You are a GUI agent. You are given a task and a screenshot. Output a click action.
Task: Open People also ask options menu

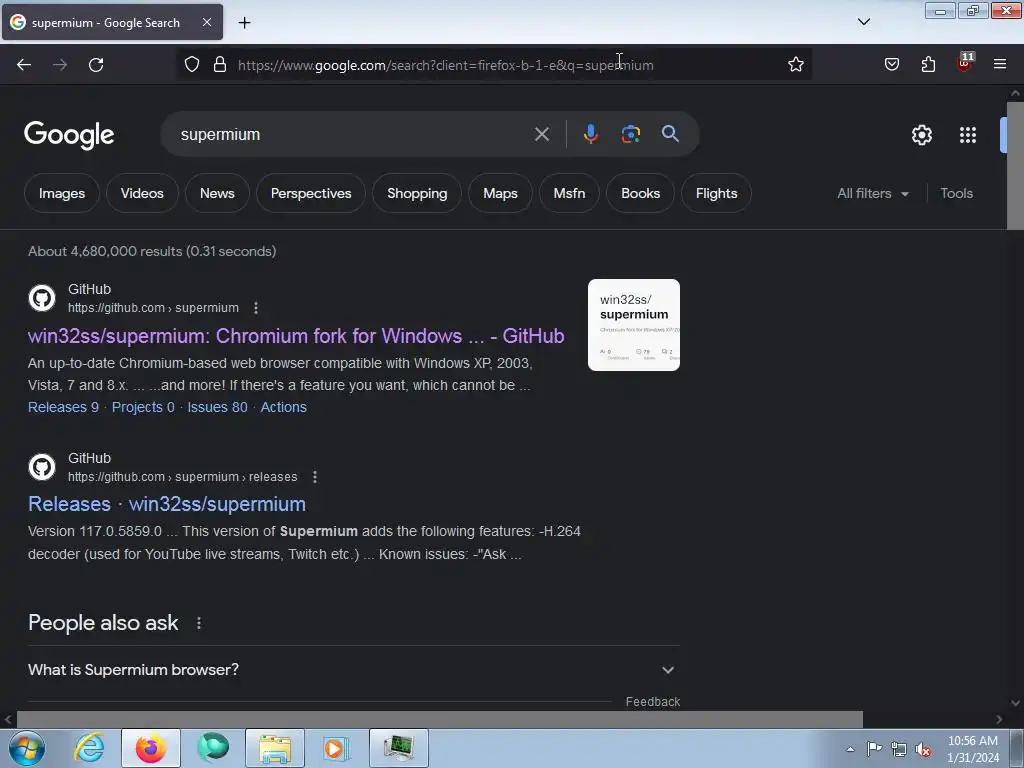[x=199, y=623]
